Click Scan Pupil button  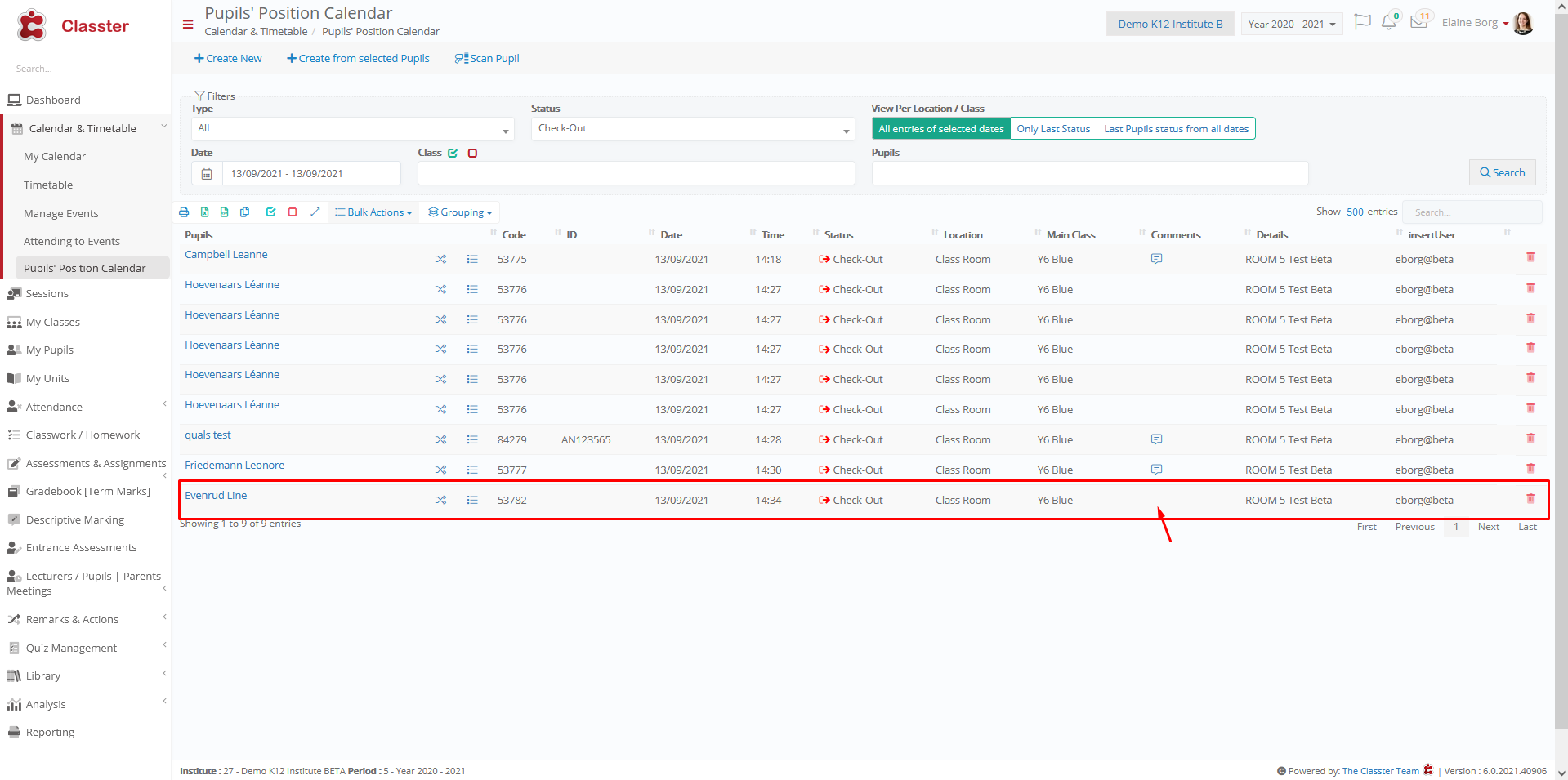point(487,59)
